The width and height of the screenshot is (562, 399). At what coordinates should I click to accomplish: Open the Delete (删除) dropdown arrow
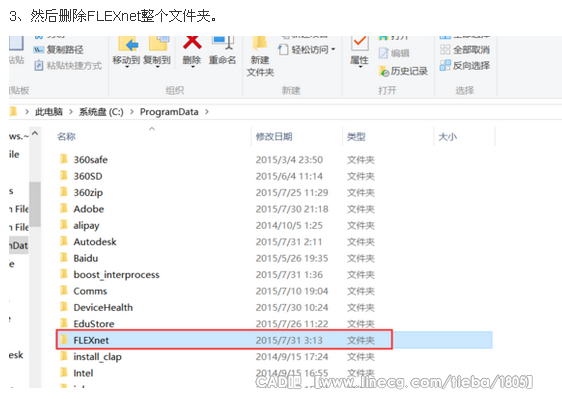192,67
